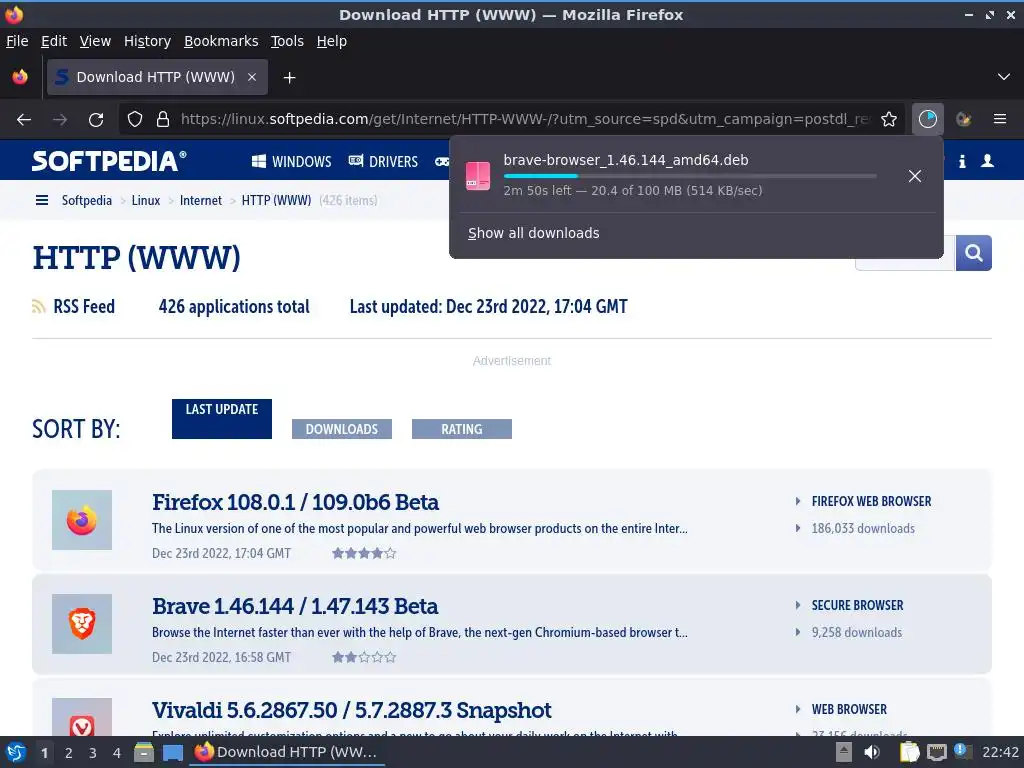This screenshot has height=768, width=1024.
Task: Open the Windows section in Softpedia nav
Action: click(292, 161)
